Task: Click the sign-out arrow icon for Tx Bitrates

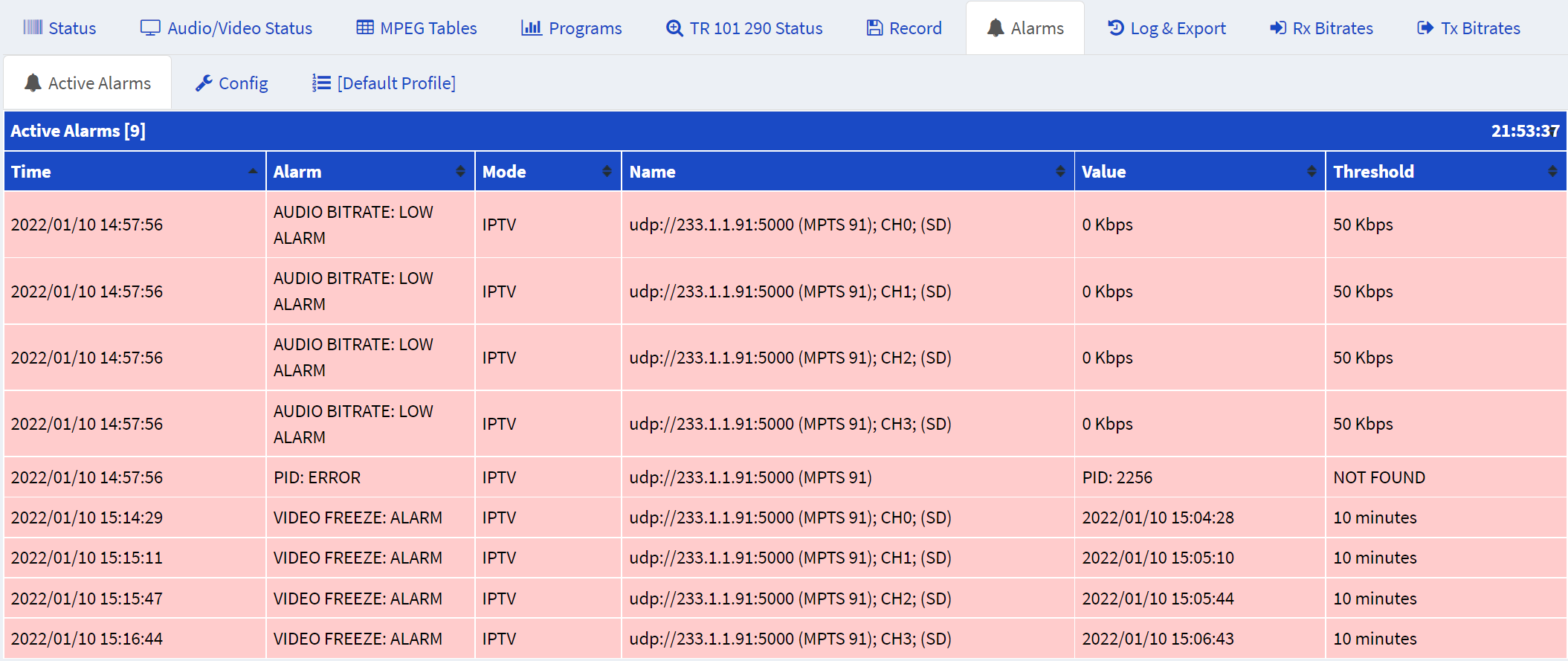Action: coord(1425,28)
